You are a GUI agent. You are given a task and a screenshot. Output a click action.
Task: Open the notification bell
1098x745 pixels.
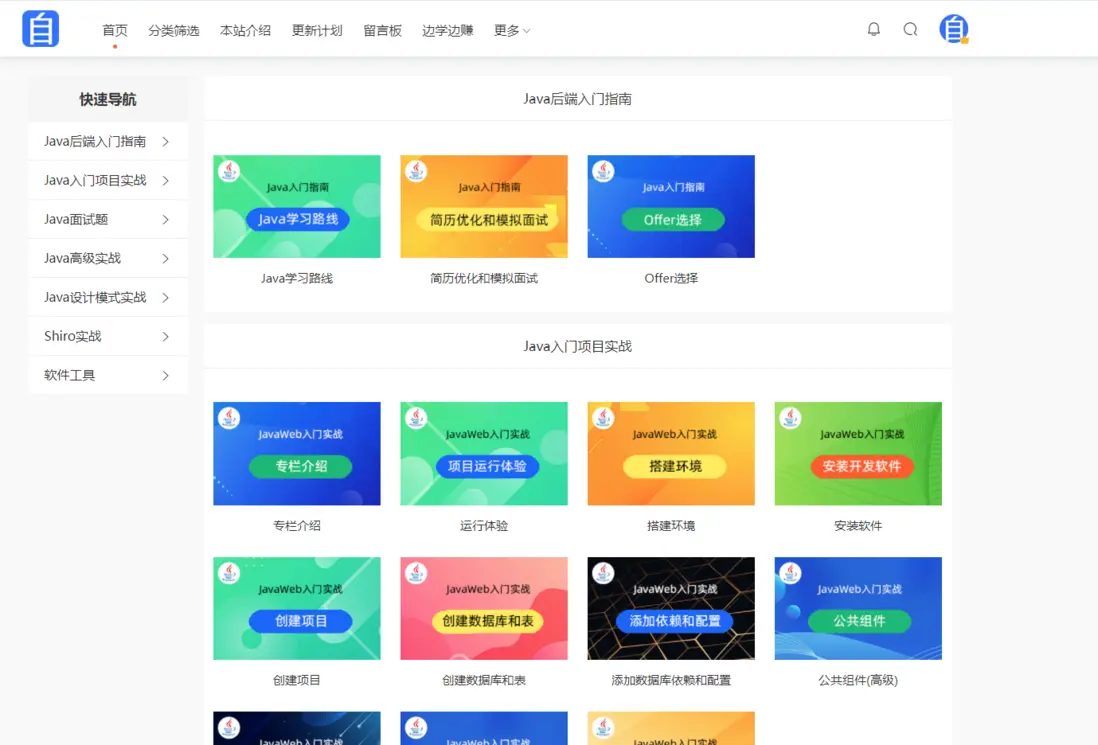873,29
